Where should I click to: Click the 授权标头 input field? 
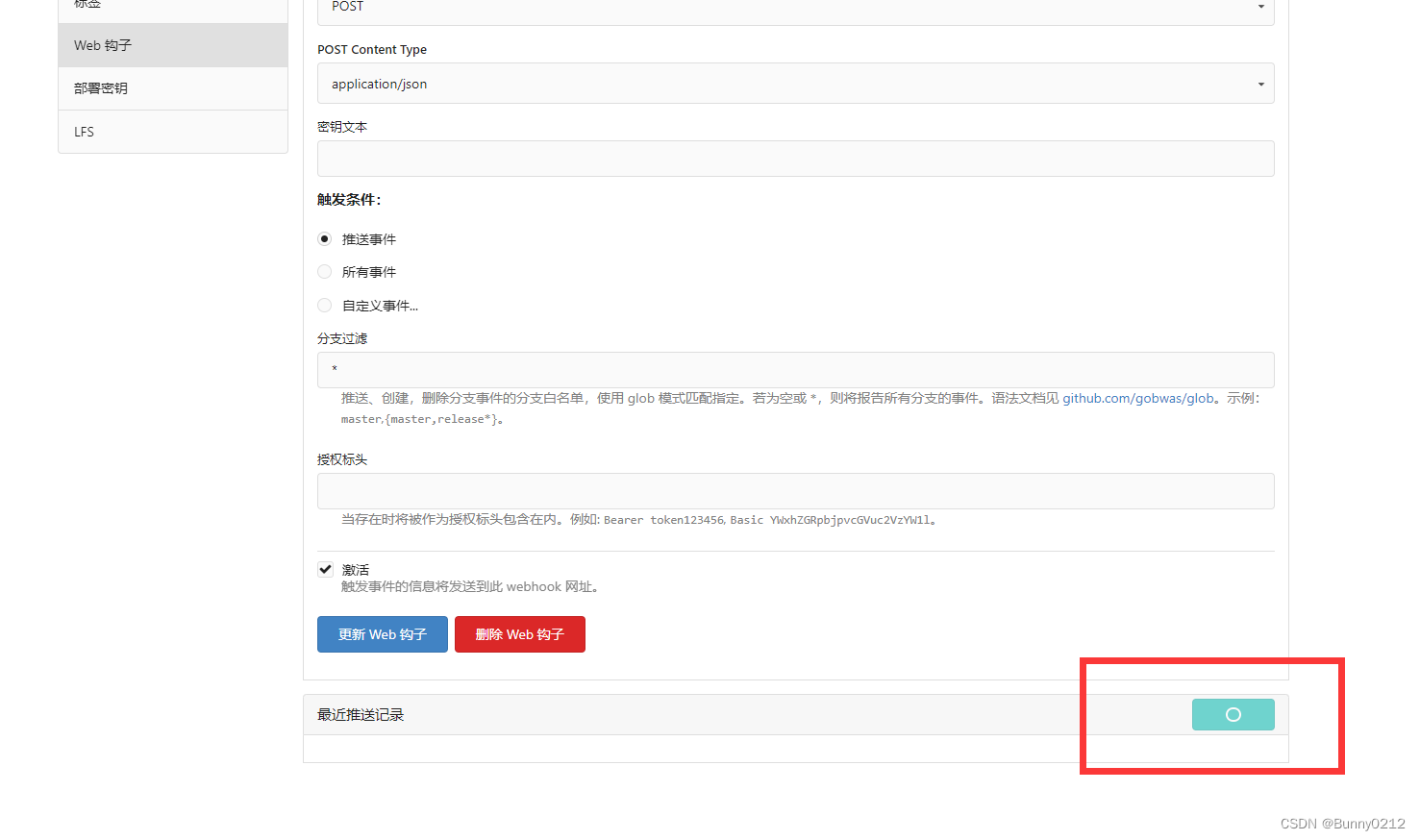click(x=795, y=491)
